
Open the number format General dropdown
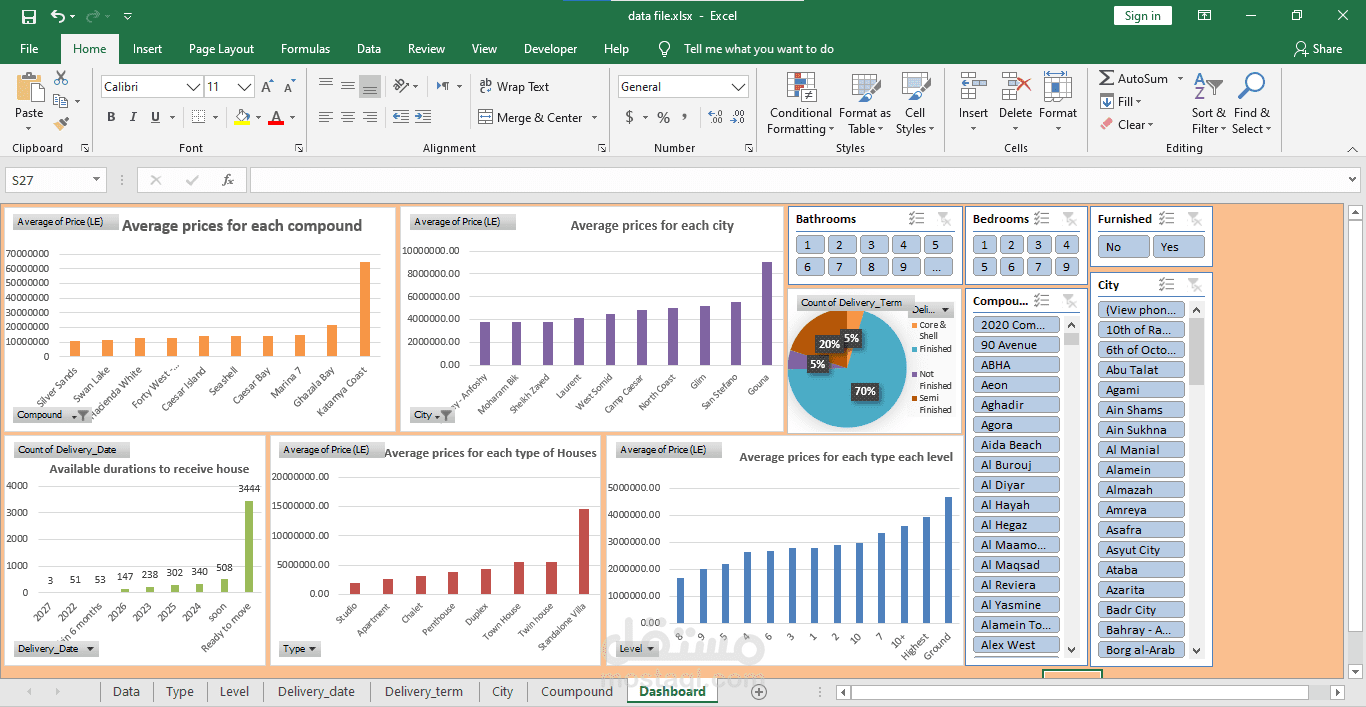click(739, 87)
